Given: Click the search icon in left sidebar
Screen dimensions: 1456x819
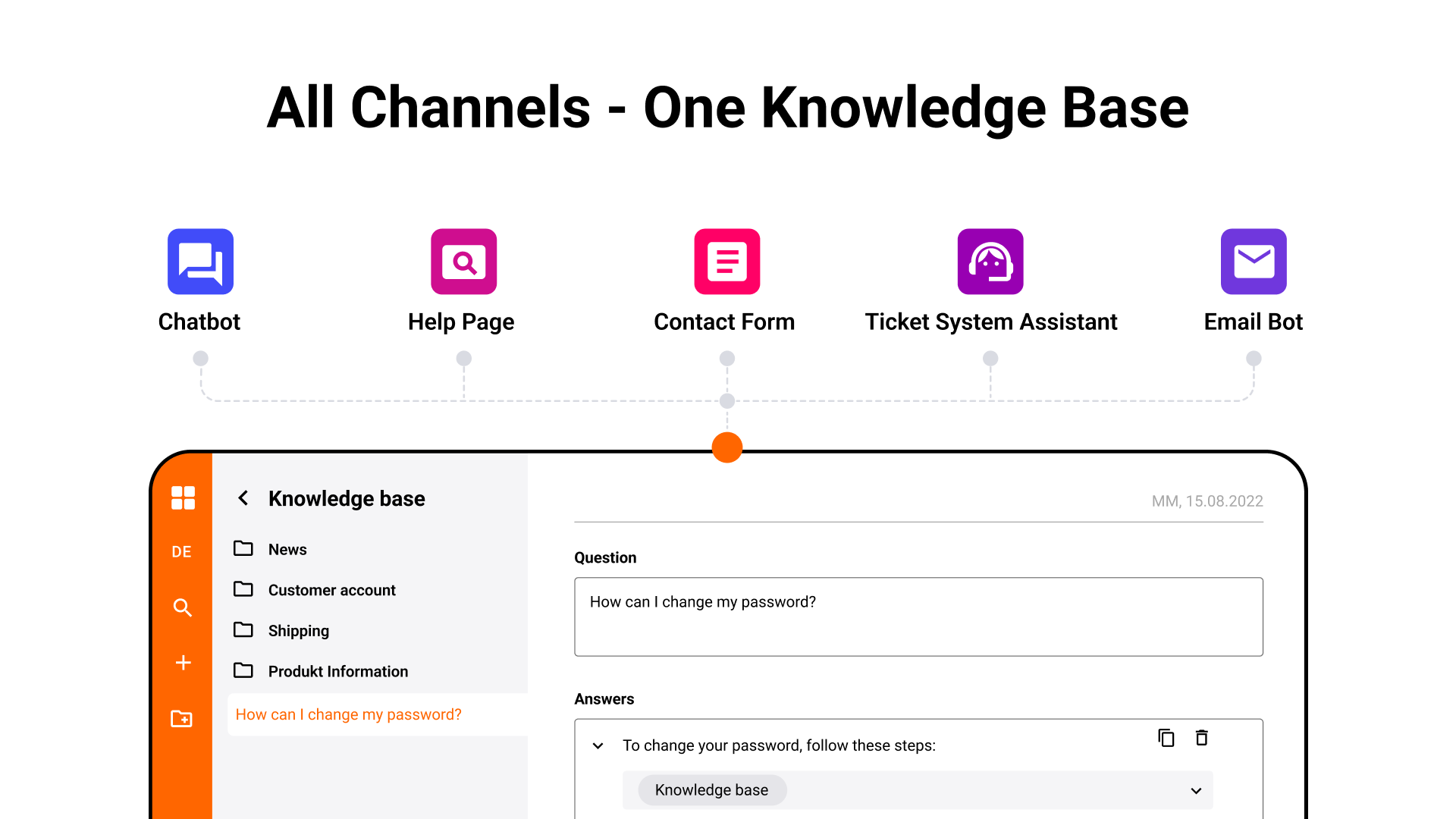Looking at the screenshot, I should pos(182,607).
